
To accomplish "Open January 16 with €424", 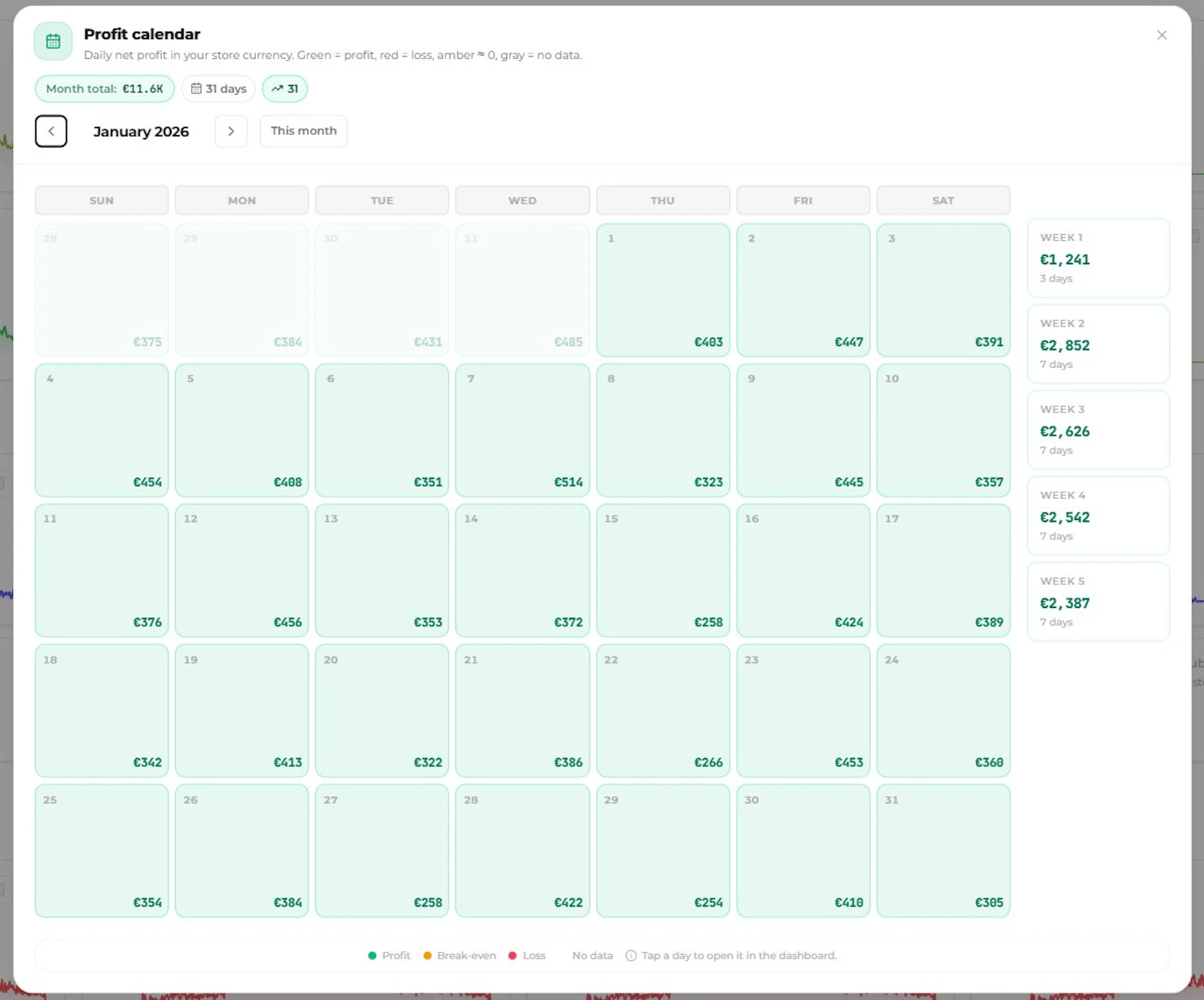I will pyautogui.click(x=803, y=570).
